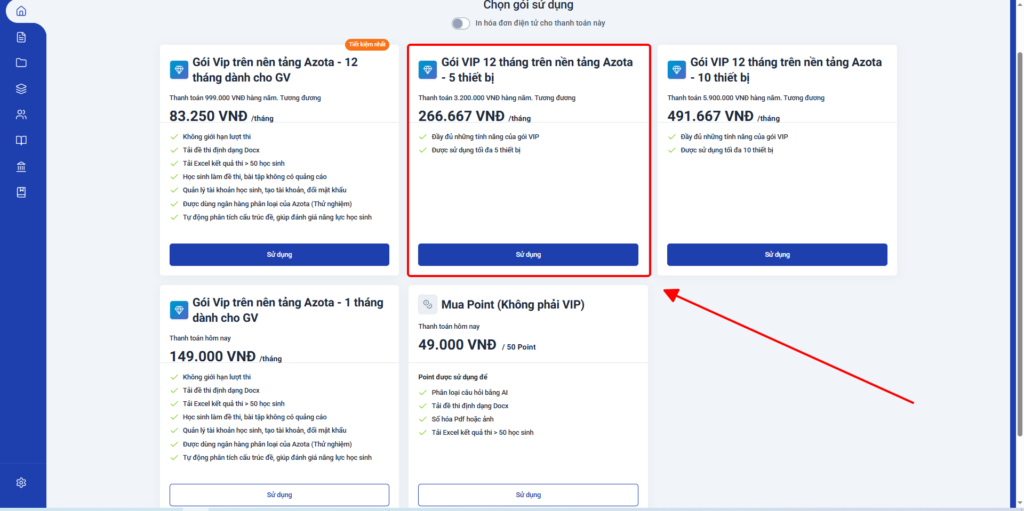1024x511 pixels.
Task: Click diamond icon of VIP 5 thiết bị package
Action: [428, 70]
